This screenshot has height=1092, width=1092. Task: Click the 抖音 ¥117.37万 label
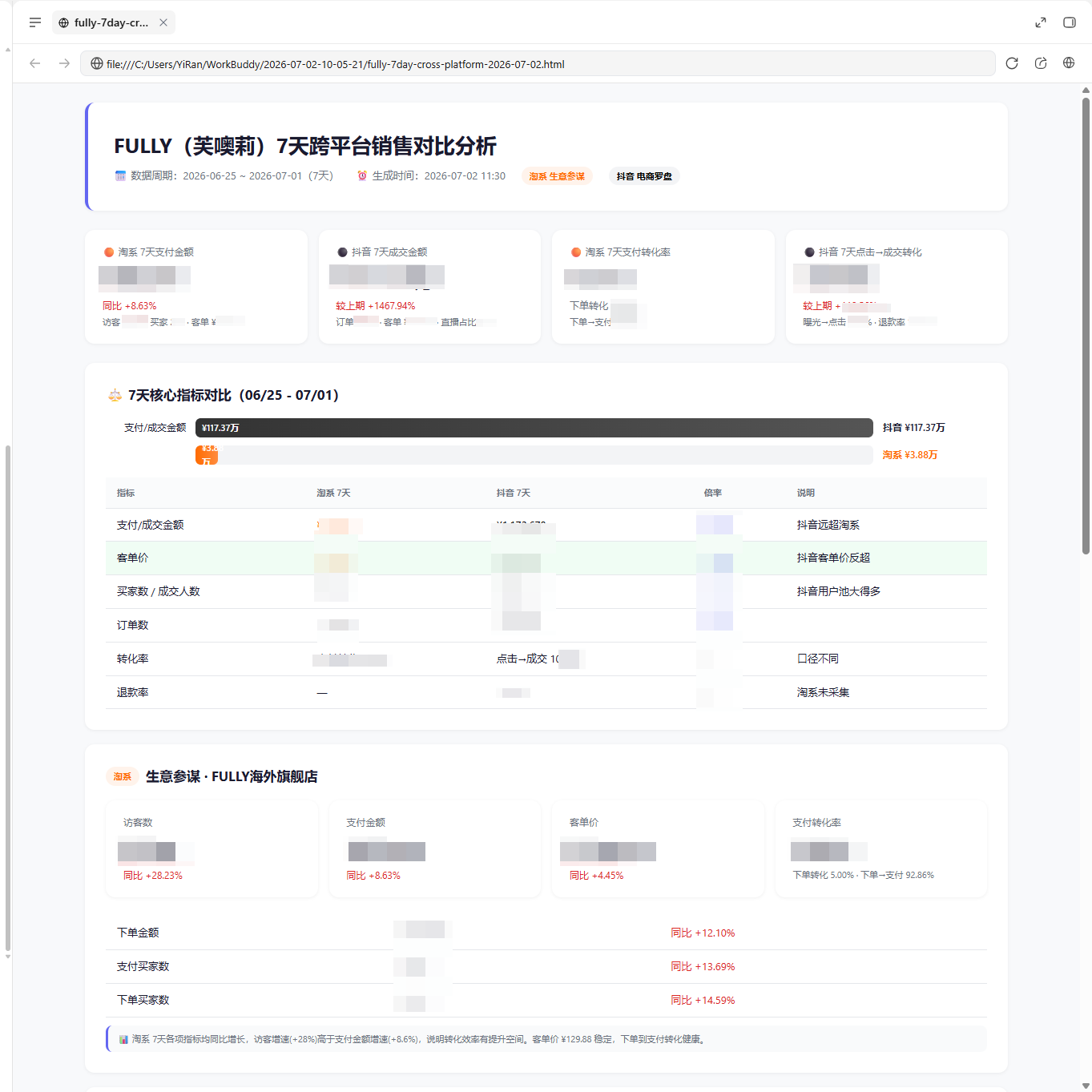point(913,428)
